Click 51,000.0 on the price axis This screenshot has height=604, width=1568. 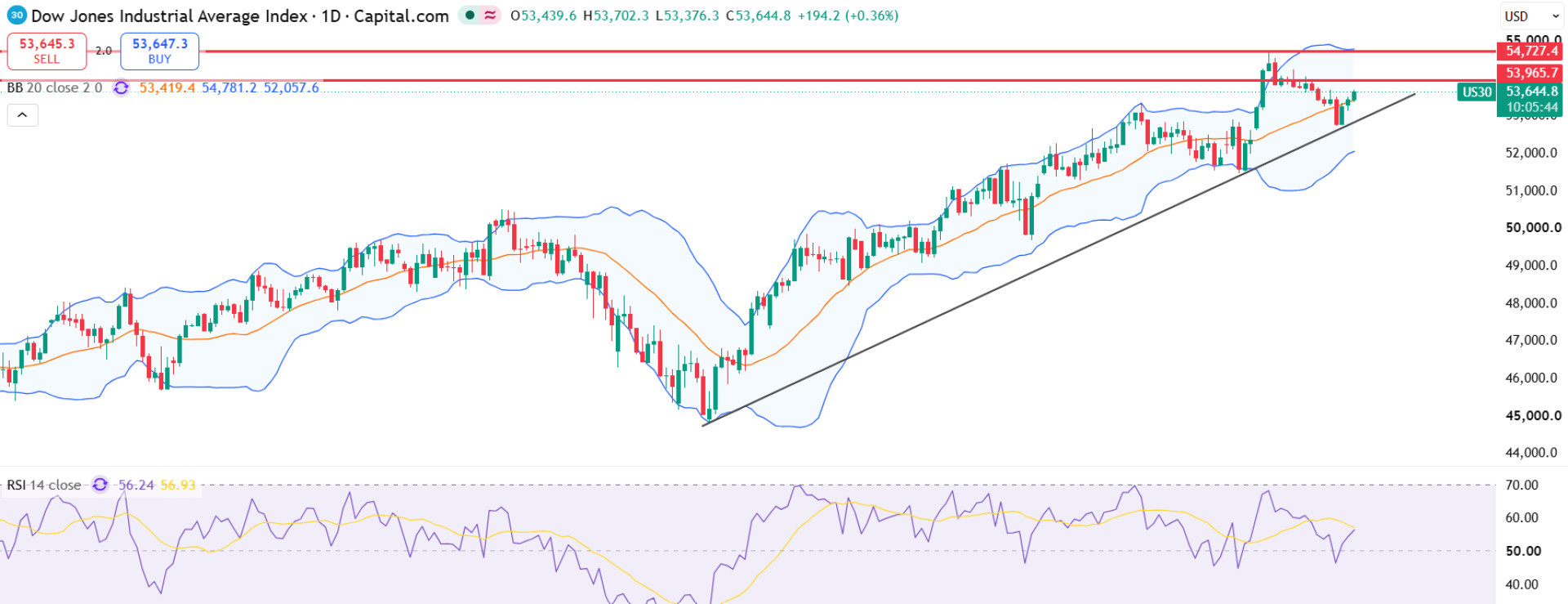1531,190
